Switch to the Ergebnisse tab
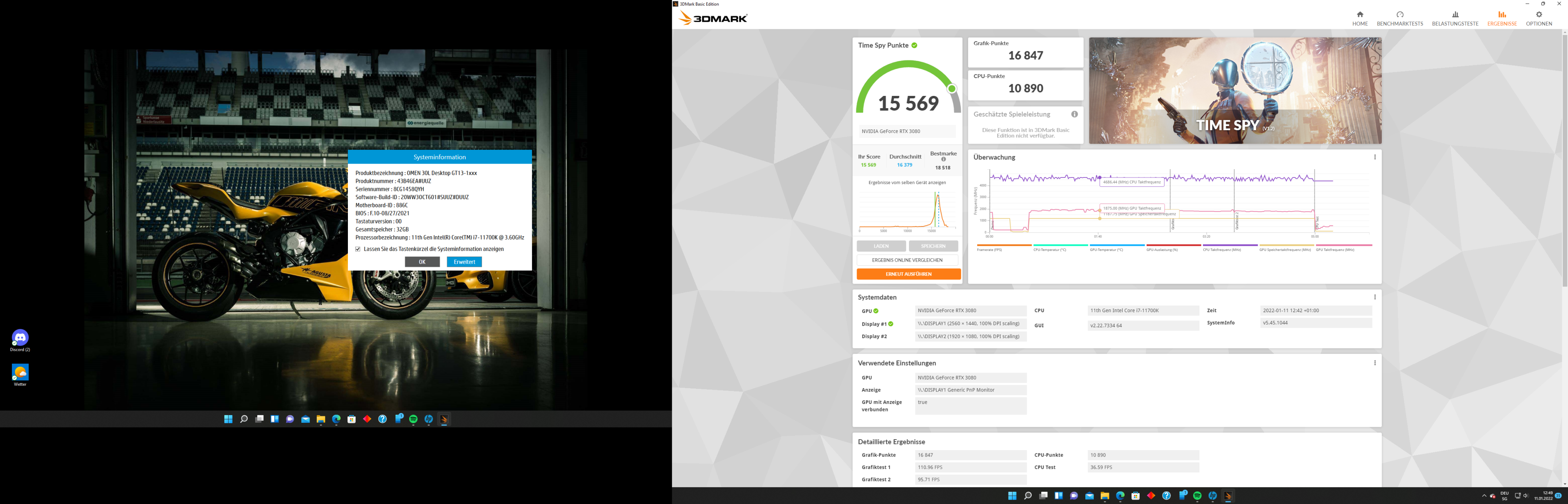This screenshot has width=1568, height=504. (x=1502, y=18)
